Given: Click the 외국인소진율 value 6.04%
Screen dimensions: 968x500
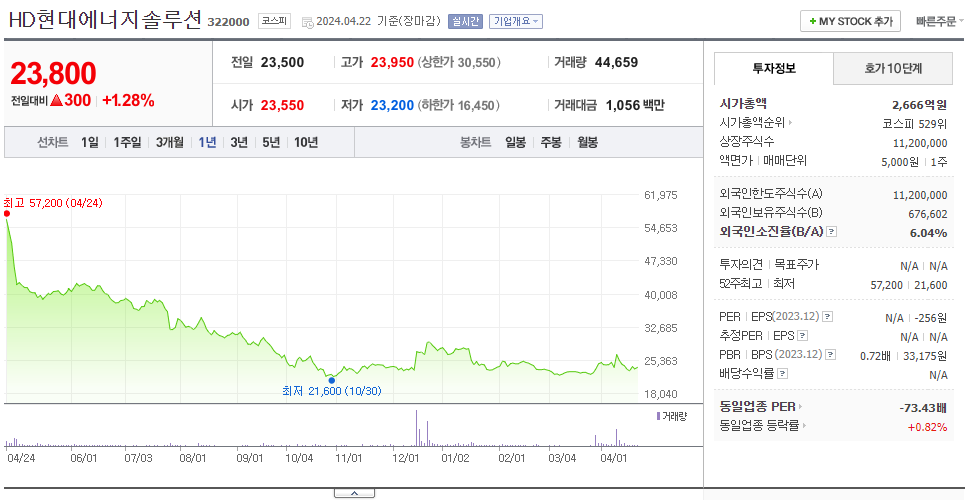Looking at the screenshot, I should 928,233.
